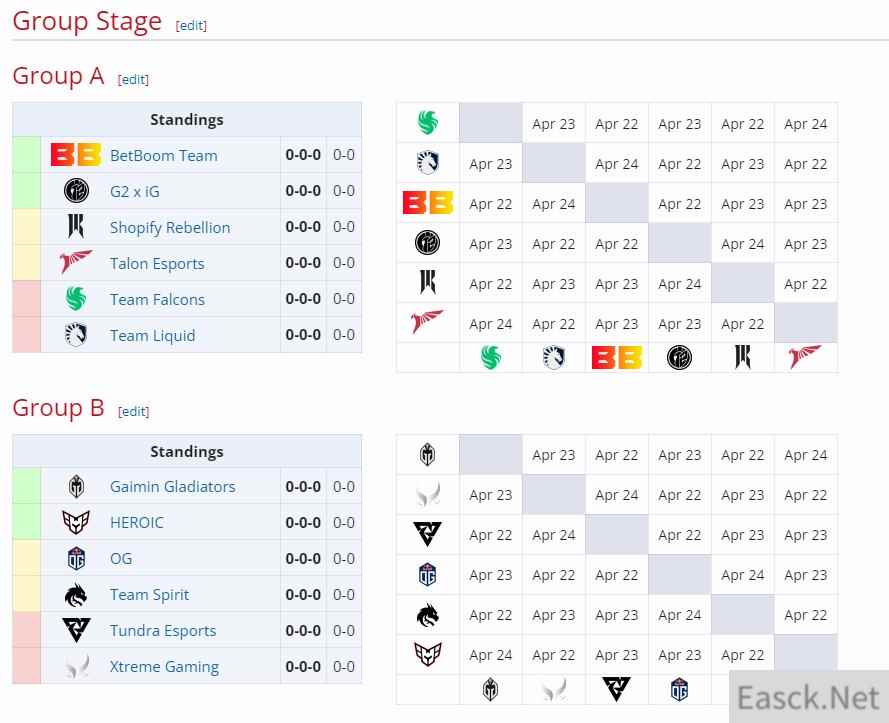This screenshot has width=889, height=723.
Task: Edit the Group Stage section
Action: coord(191,26)
